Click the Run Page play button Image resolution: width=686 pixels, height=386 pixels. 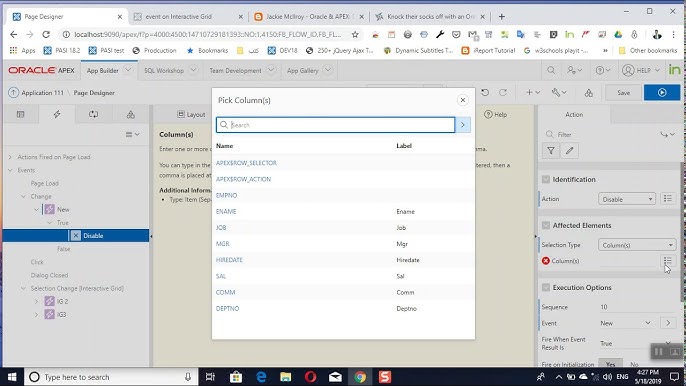click(x=662, y=93)
